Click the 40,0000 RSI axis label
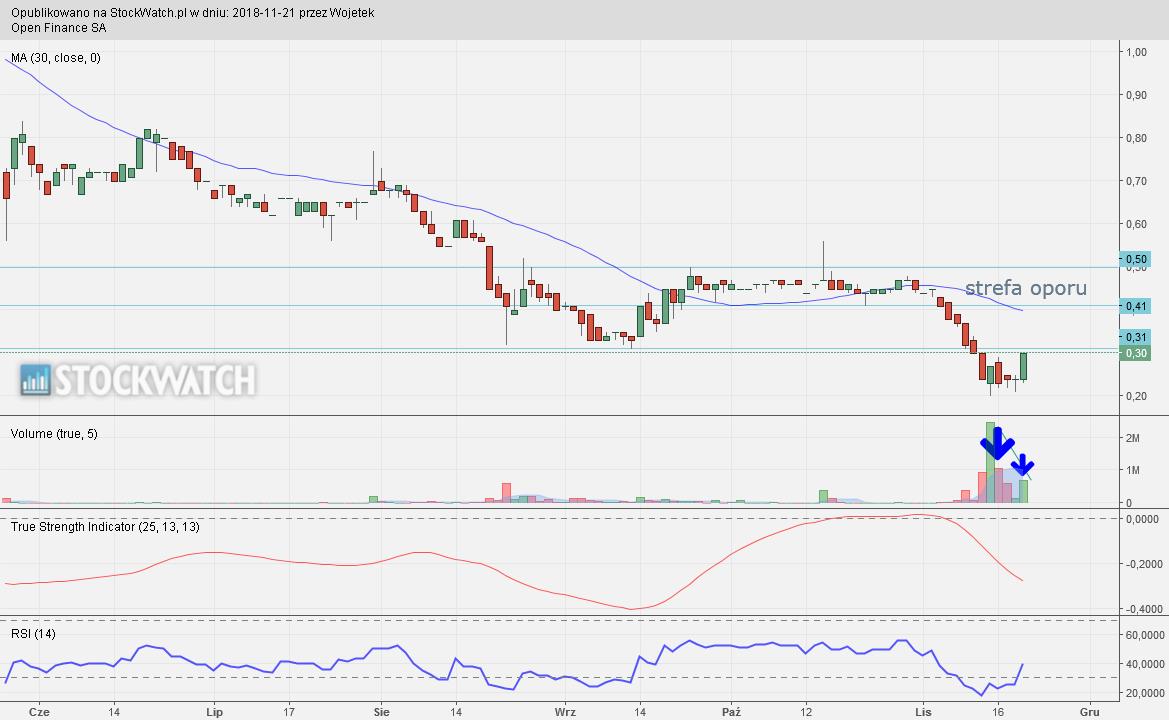Screen dimensions: 1169x720 pos(1145,664)
